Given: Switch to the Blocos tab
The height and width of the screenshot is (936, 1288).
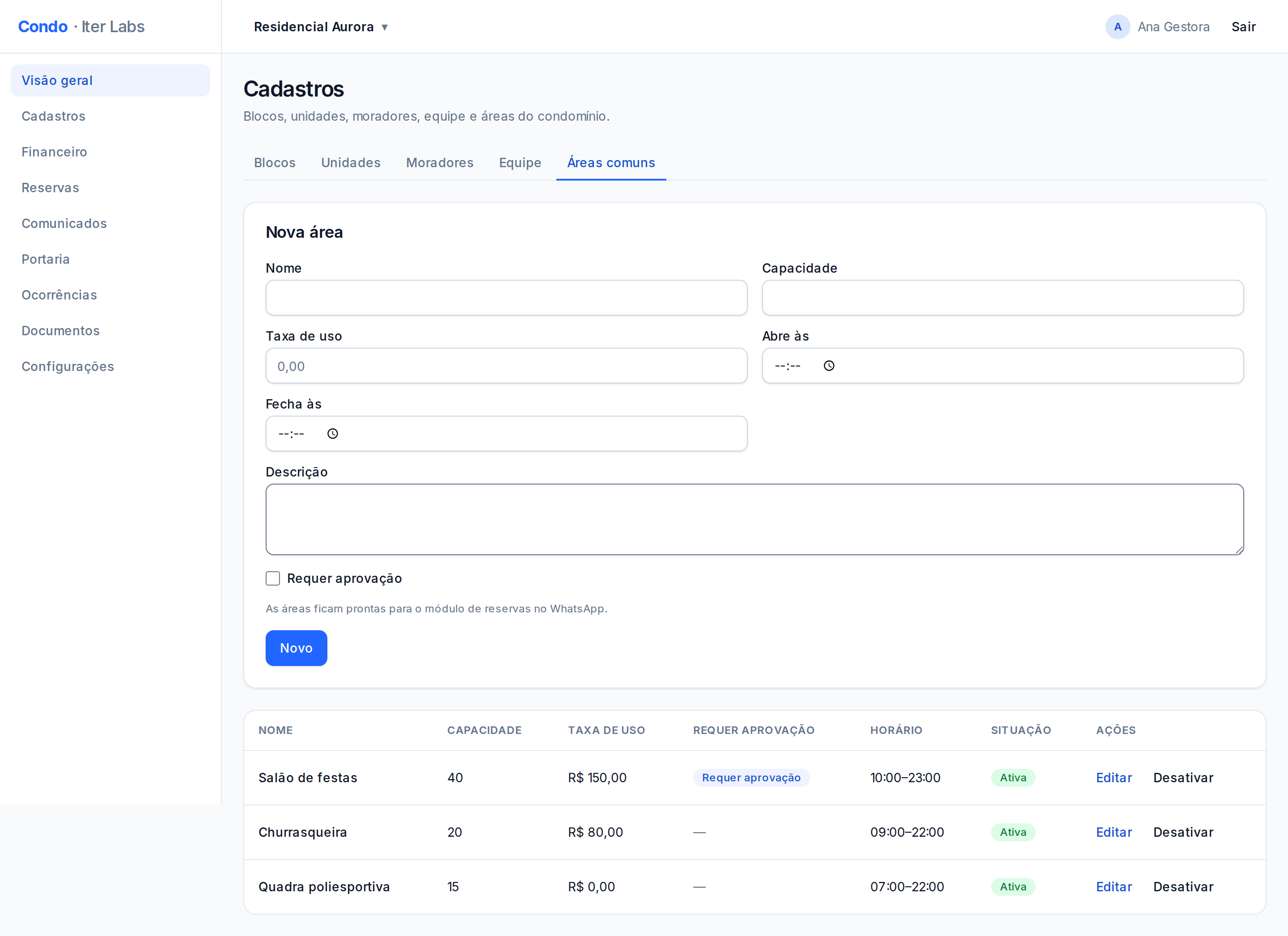Looking at the screenshot, I should (x=275, y=163).
